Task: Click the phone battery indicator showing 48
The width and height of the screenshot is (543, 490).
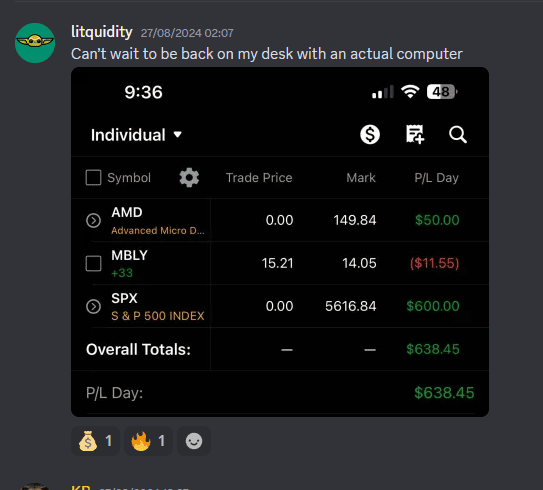Action: tap(442, 92)
